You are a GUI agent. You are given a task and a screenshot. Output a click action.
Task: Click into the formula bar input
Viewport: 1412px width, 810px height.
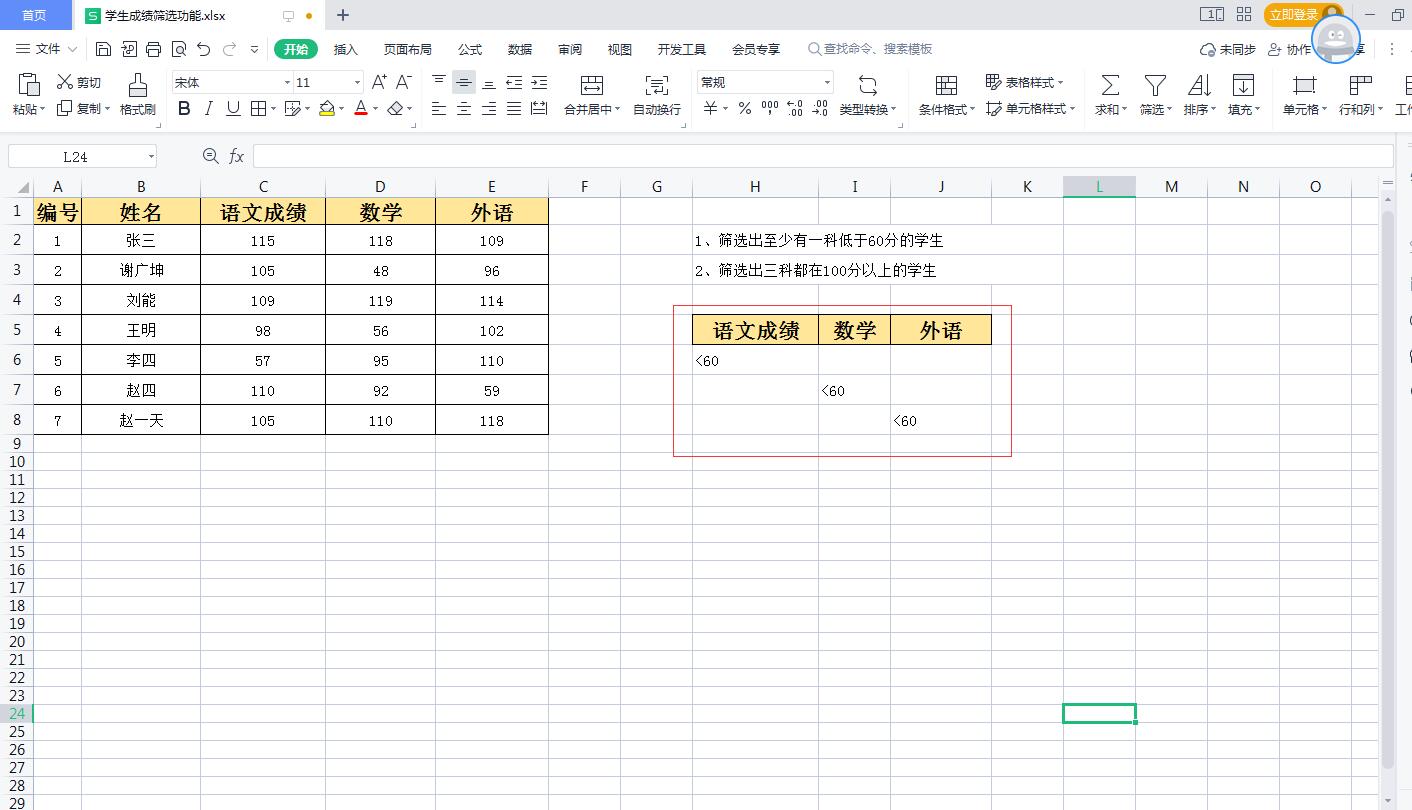[x=822, y=156]
